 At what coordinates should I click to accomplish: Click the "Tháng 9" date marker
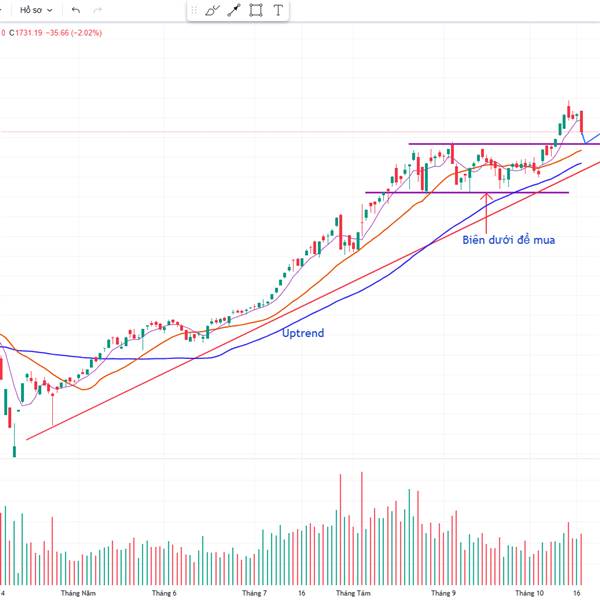(443, 592)
